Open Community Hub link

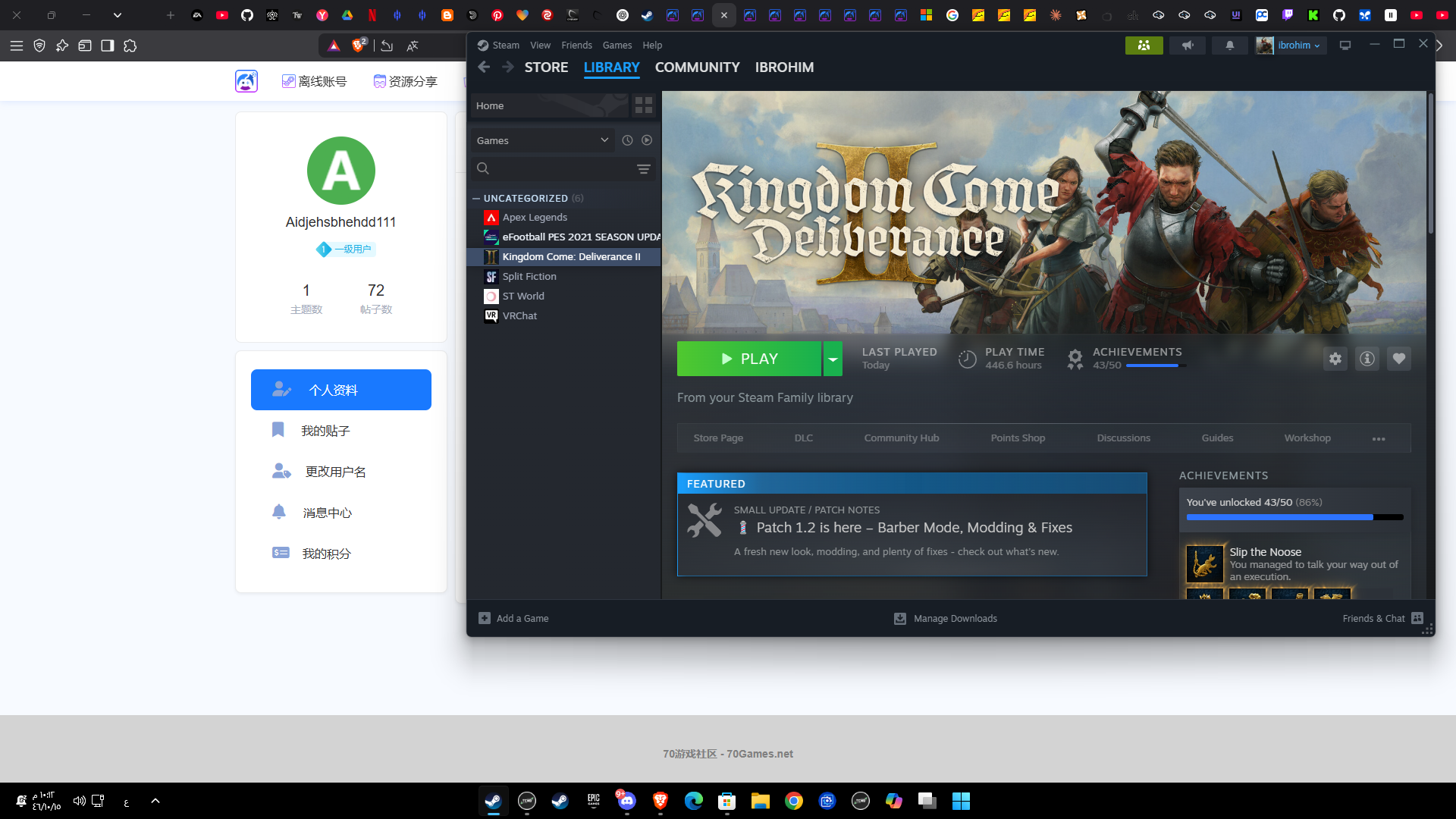[902, 438]
